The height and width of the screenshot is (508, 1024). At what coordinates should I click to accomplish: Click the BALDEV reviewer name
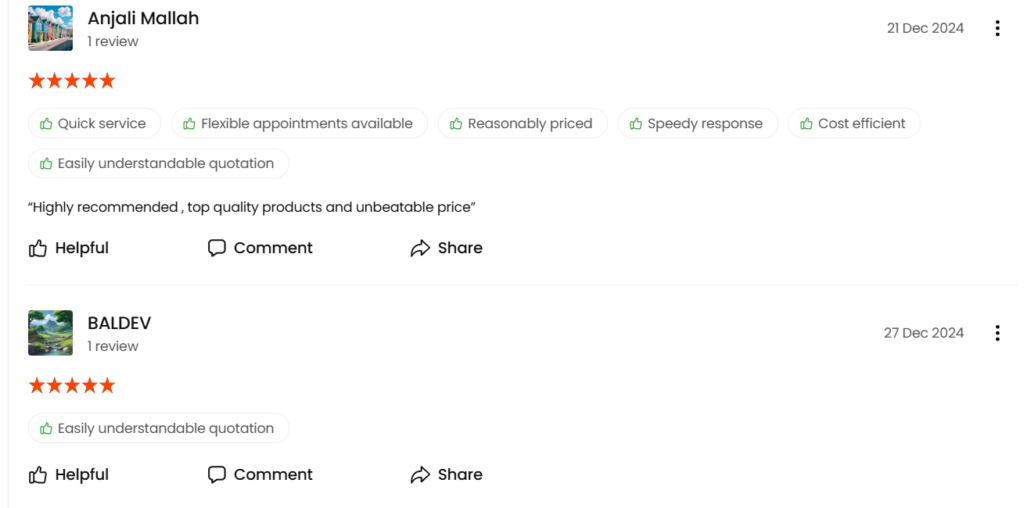(x=119, y=324)
